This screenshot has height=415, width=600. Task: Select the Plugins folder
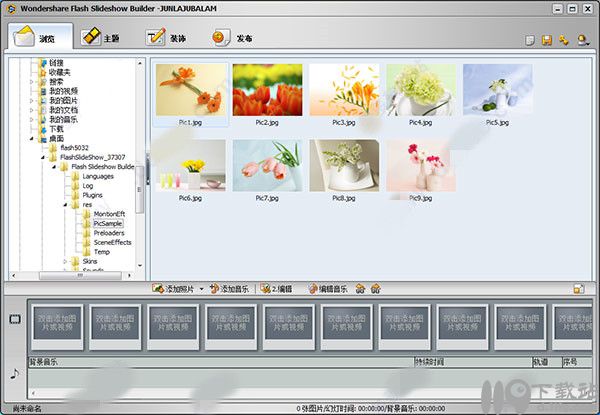click(93, 195)
